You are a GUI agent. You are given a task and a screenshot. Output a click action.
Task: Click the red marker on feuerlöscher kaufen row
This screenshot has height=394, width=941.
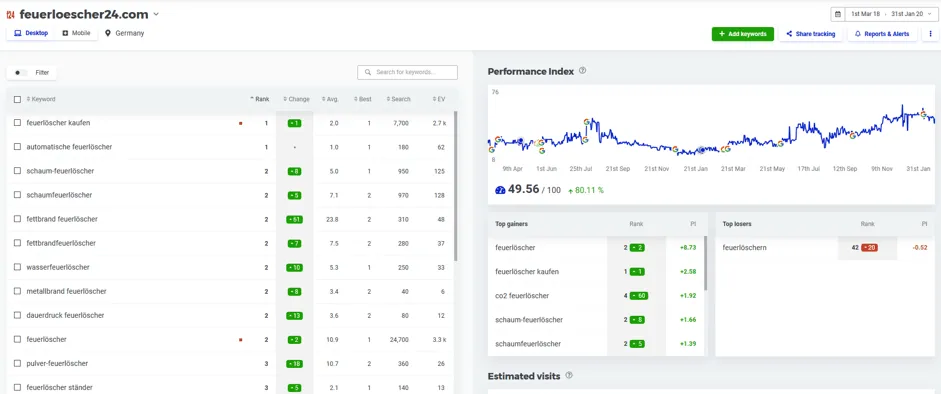[241, 124]
